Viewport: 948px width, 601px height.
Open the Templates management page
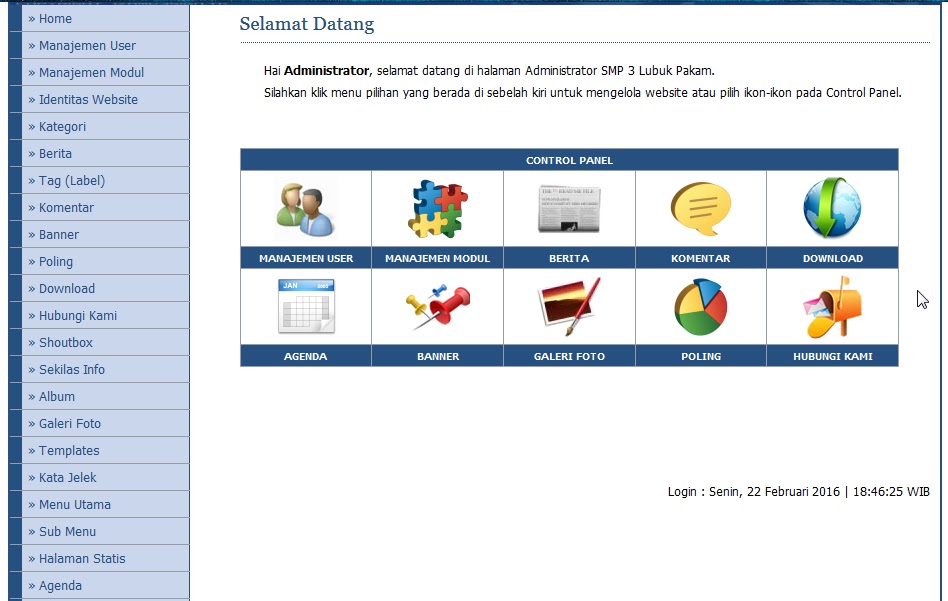click(66, 450)
